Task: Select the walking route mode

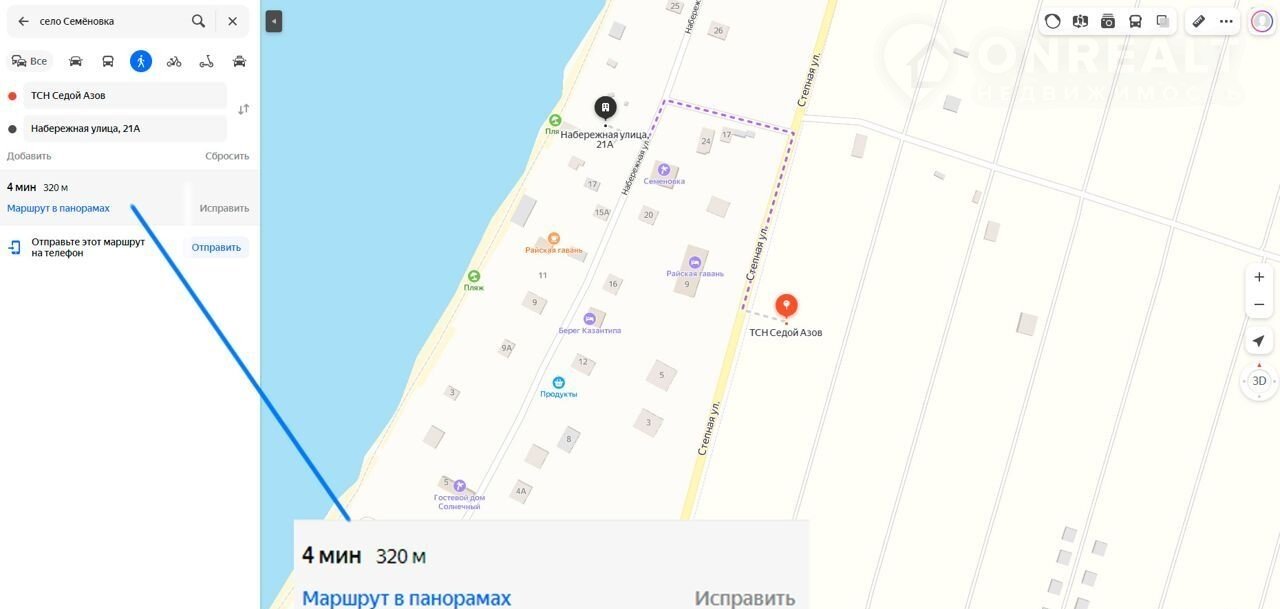Action: click(x=141, y=61)
